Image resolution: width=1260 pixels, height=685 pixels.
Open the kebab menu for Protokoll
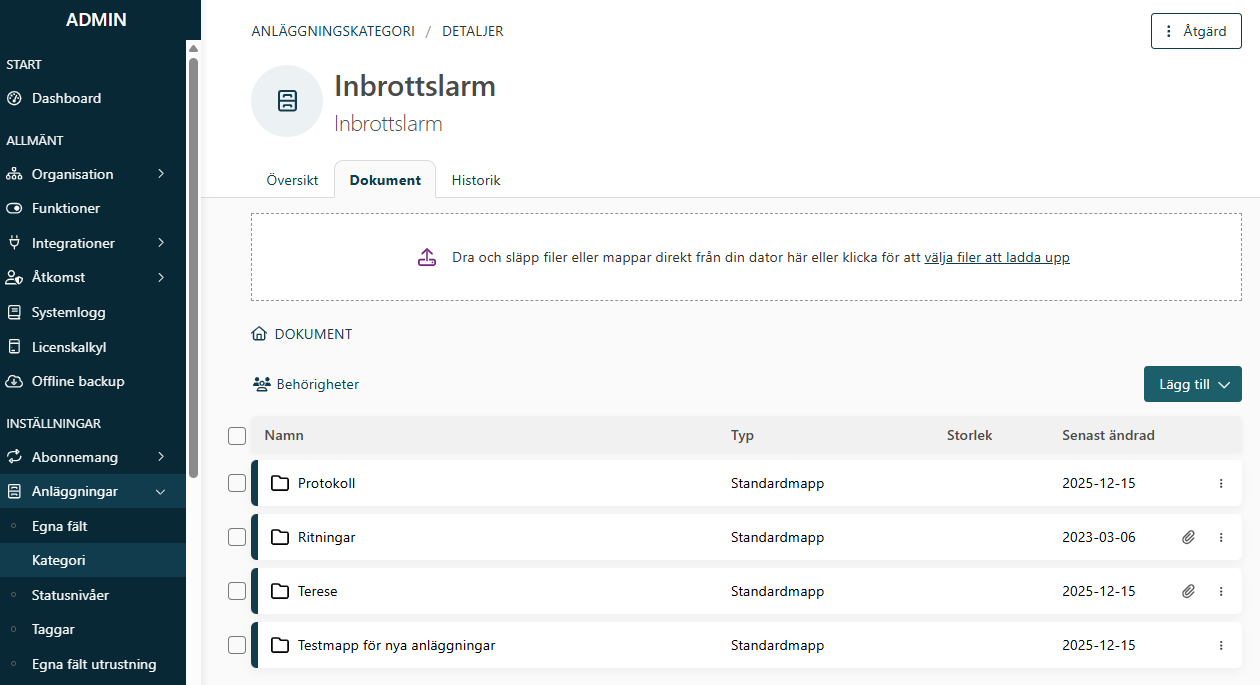point(1220,483)
